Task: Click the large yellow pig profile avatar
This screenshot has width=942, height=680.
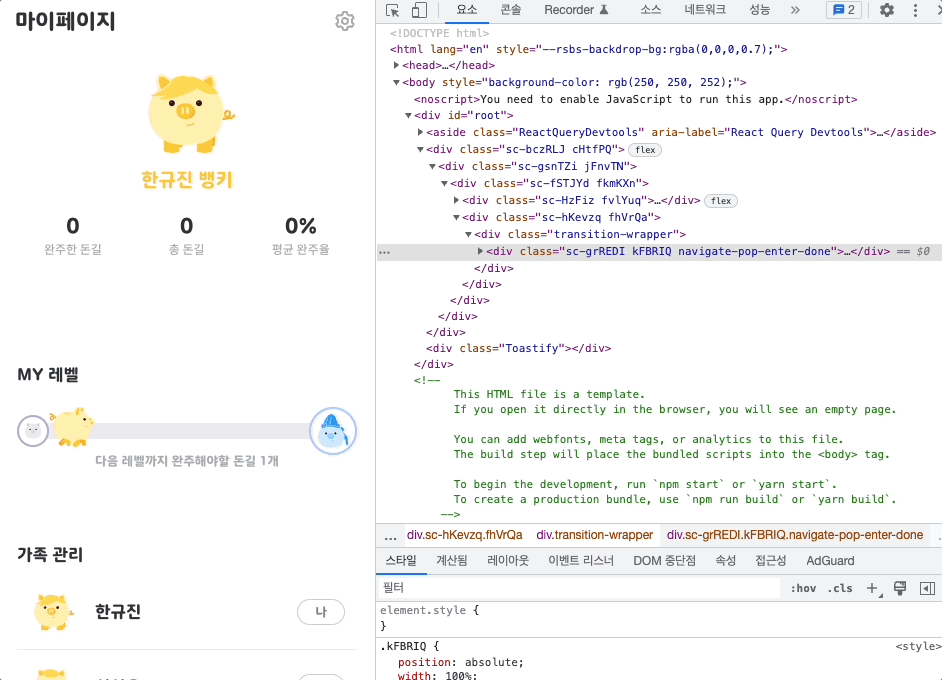Action: [x=190, y=113]
